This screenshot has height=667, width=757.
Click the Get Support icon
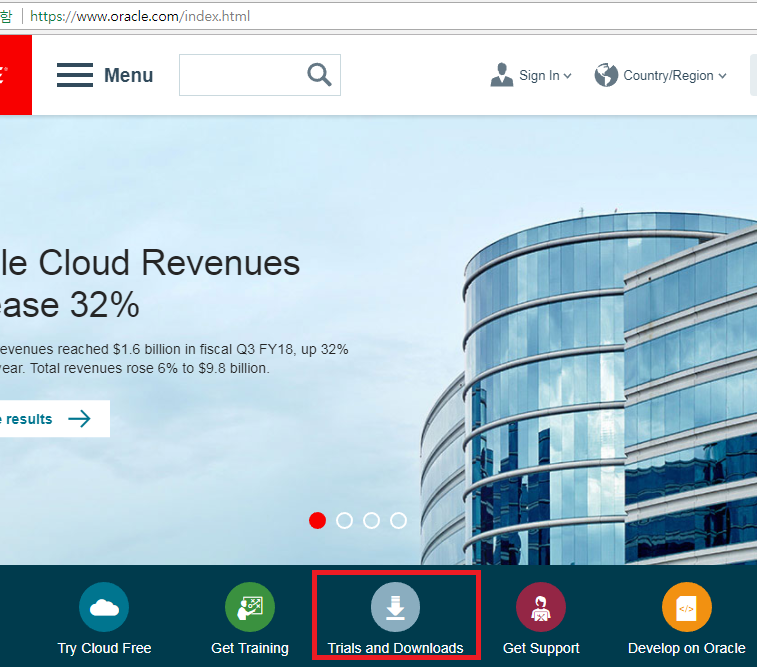pos(541,607)
